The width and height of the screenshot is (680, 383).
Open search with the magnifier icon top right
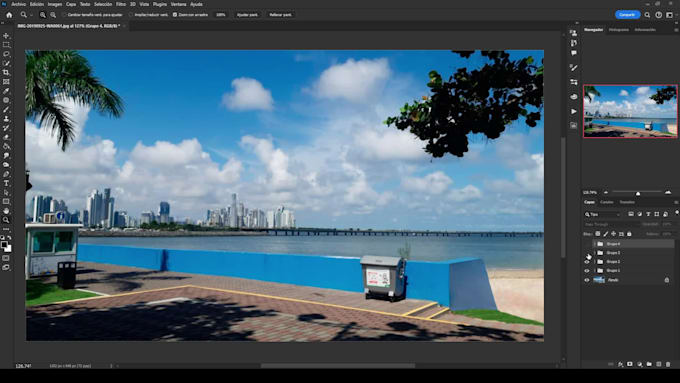(647, 15)
